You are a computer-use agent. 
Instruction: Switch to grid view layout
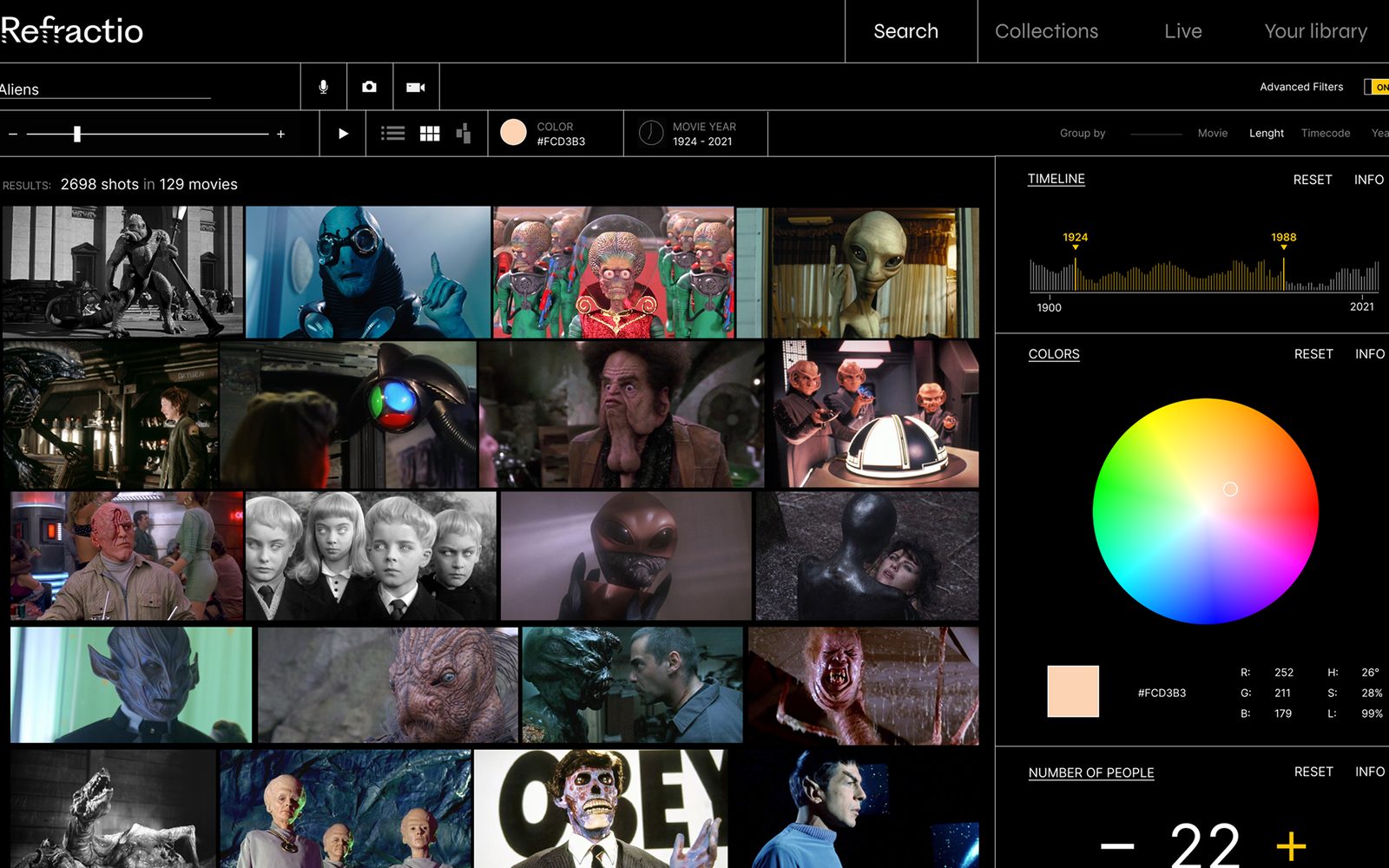pos(430,134)
